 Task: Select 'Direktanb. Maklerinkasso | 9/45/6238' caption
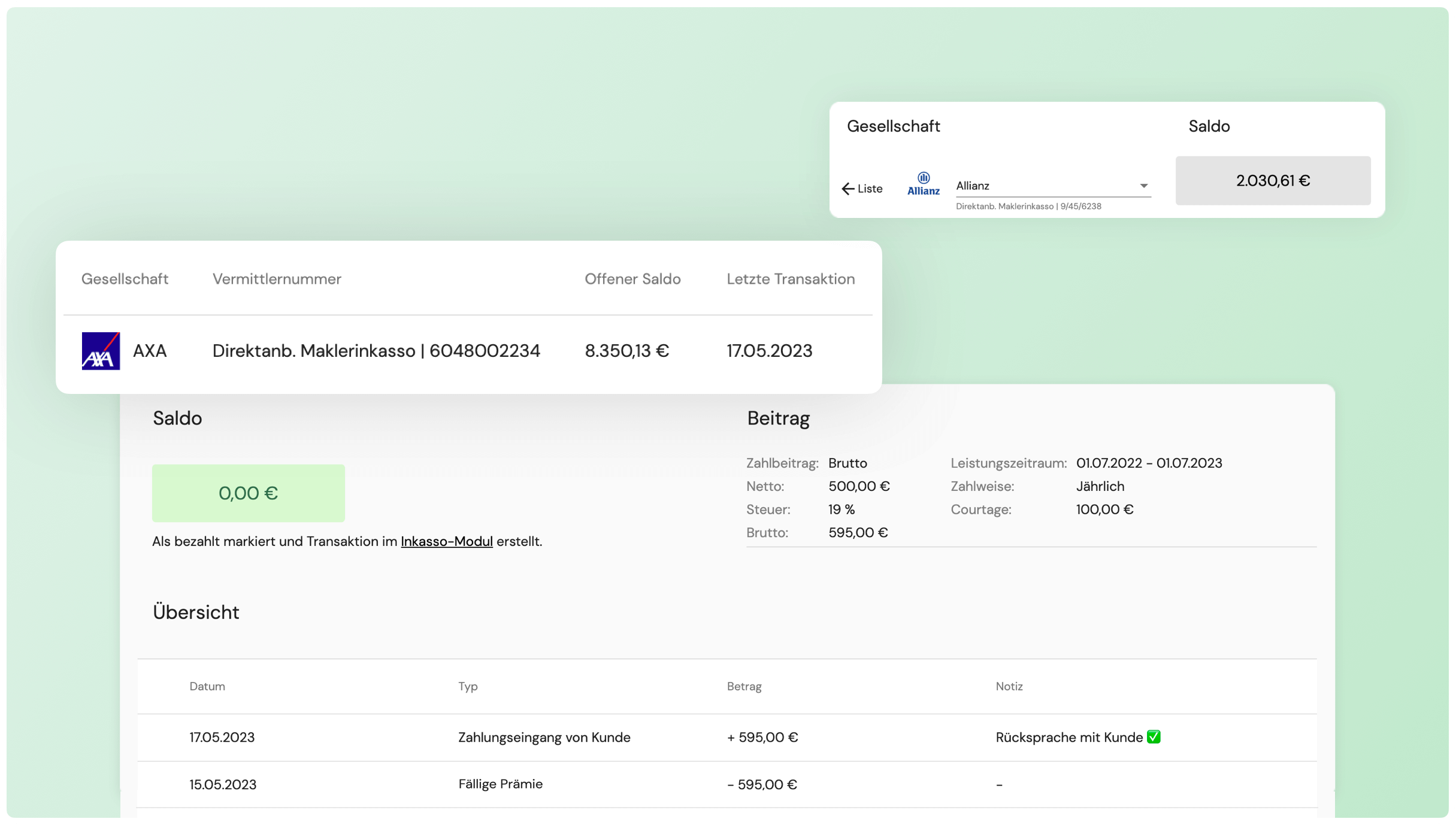(x=1028, y=207)
